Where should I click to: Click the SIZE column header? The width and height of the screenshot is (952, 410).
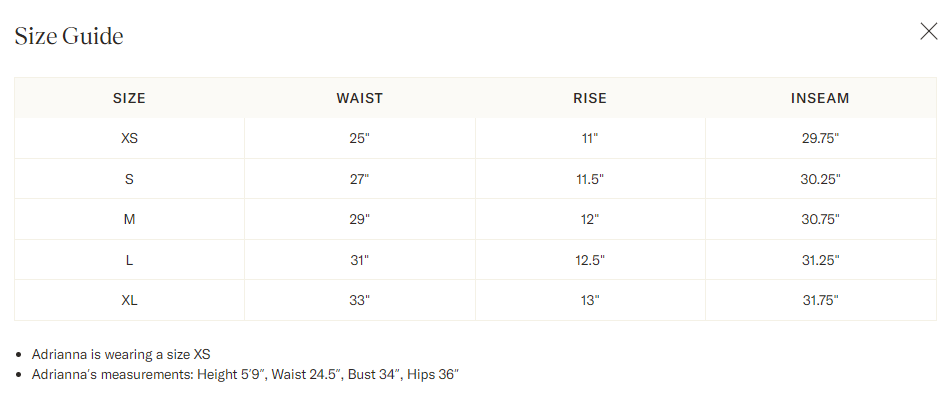129,98
